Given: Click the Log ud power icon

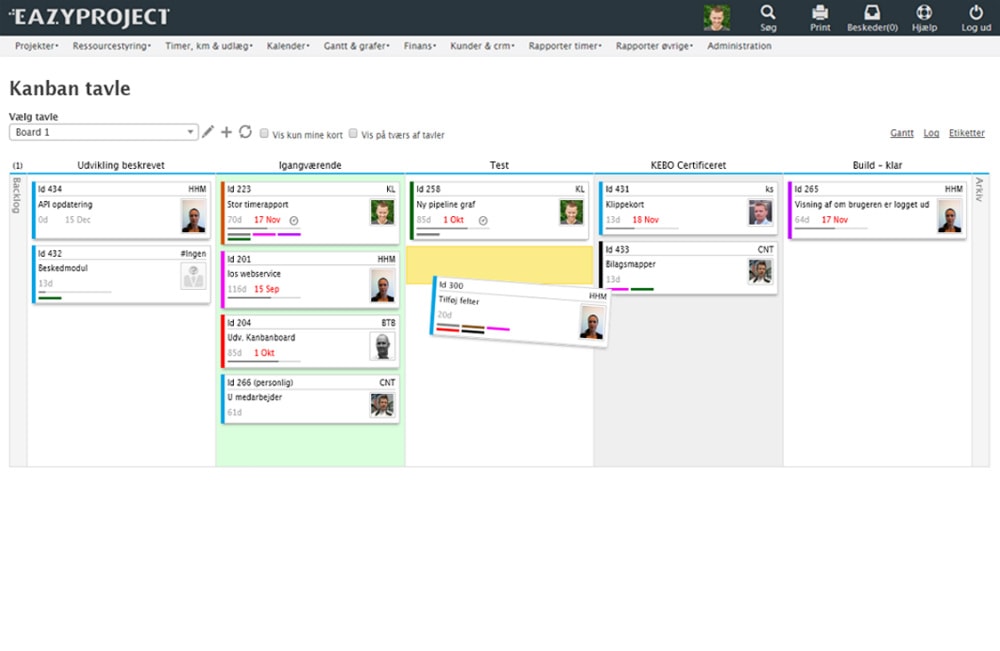Looking at the screenshot, I should click(x=976, y=13).
